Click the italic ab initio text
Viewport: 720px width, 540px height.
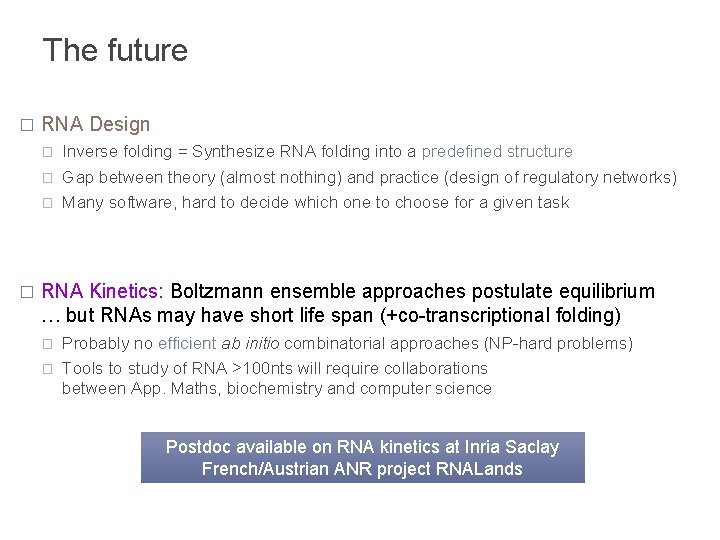pyautogui.click(x=250, y=344)
